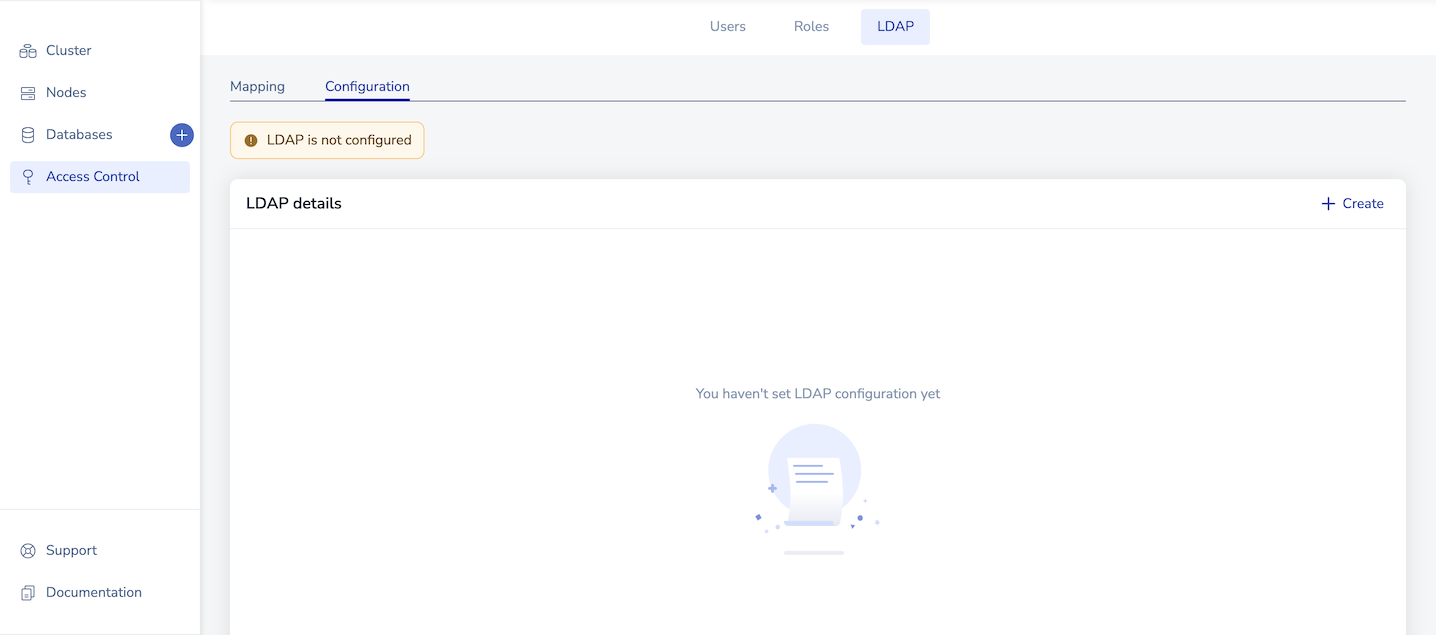Image resolution: width=1436 pixels, height=635 pixels.
Task: Click the Create button text
Action: tap(1363, 204)
